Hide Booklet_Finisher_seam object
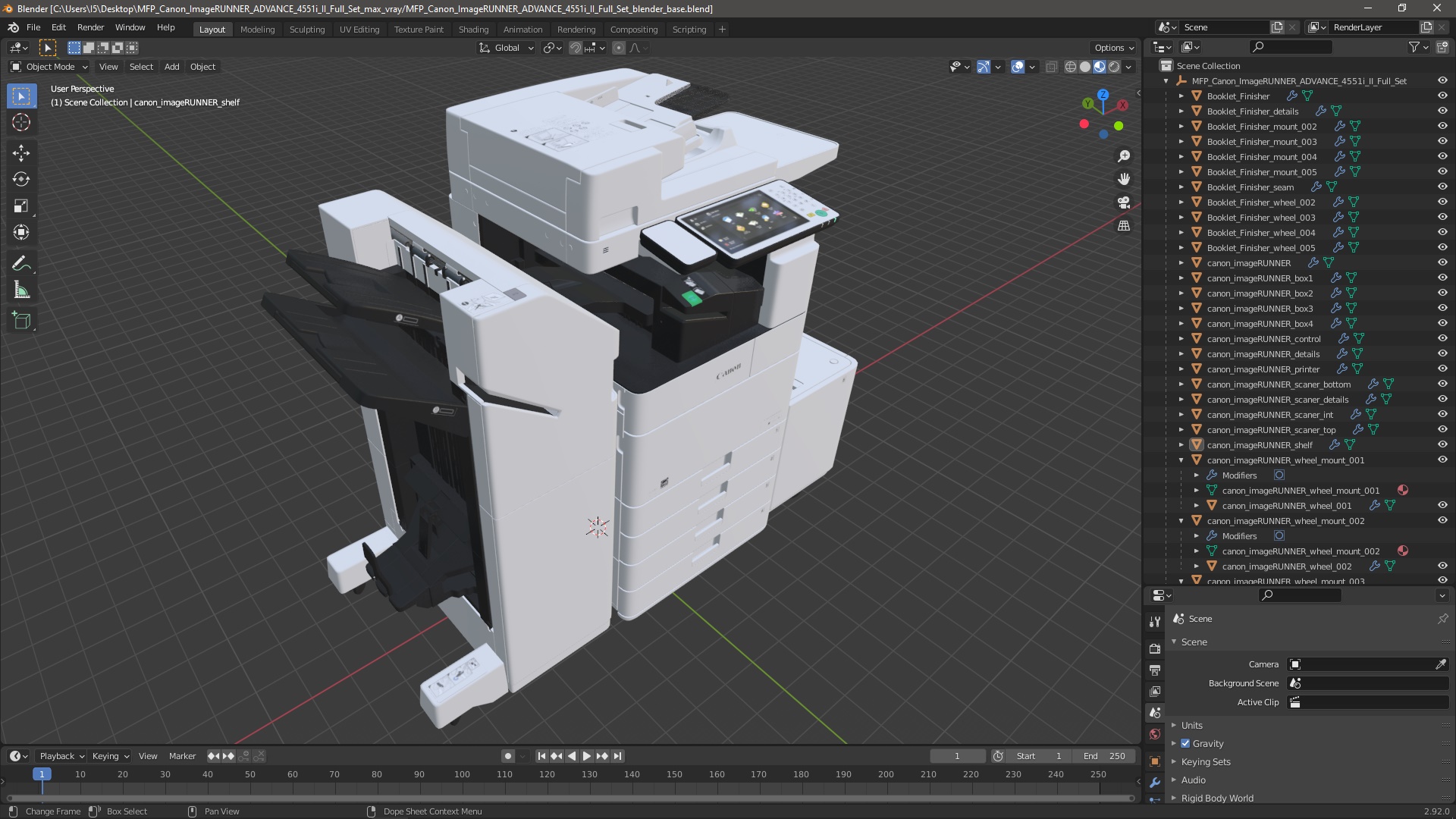This screenshot has width=1456, height=819. point(1442,187)
